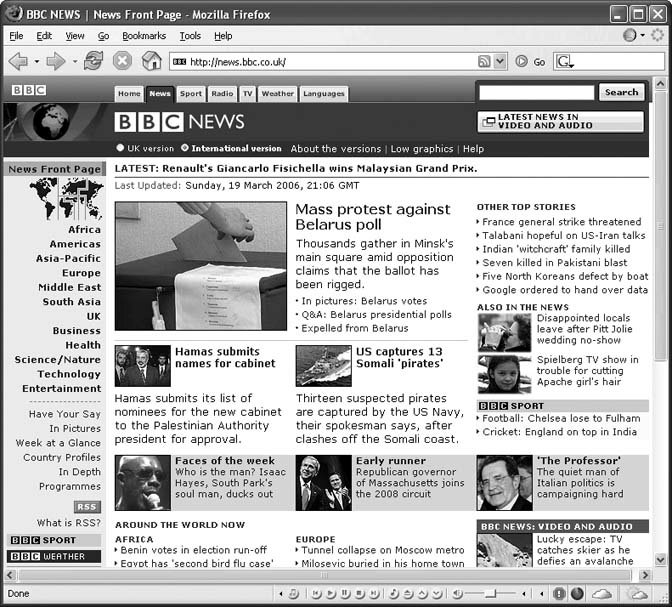Image resolution: width=672 pixels, height=607 pixels.
Task: Open the Forward button history dropdown arrow
Action: point(75,61)
